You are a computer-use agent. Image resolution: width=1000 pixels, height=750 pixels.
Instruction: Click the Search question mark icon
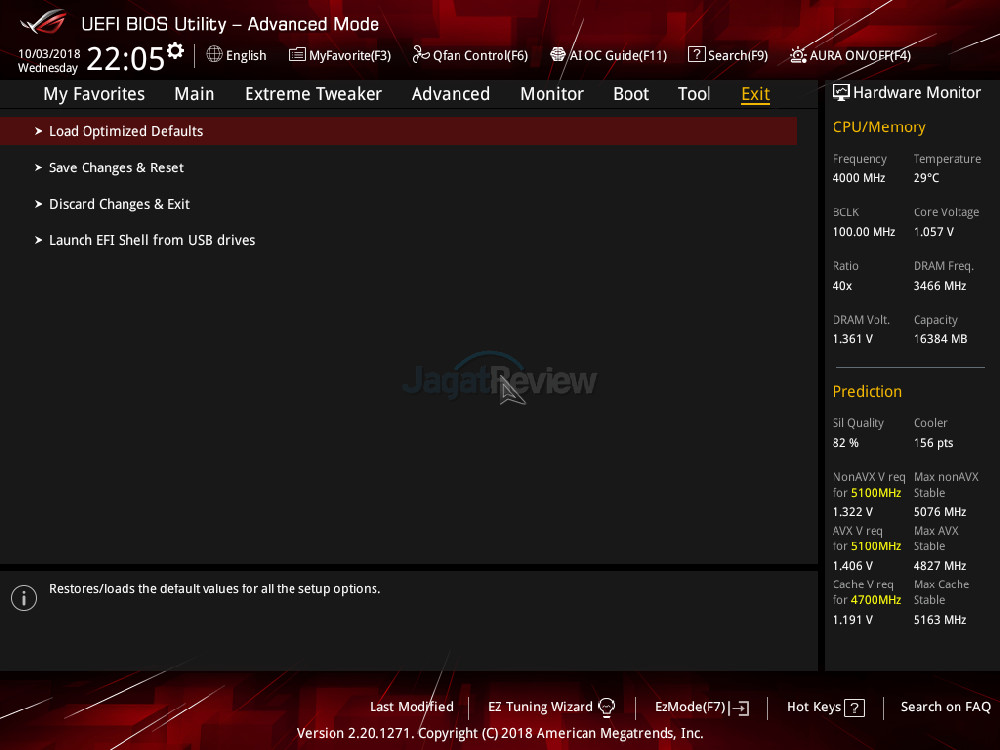tap(696, 54)
